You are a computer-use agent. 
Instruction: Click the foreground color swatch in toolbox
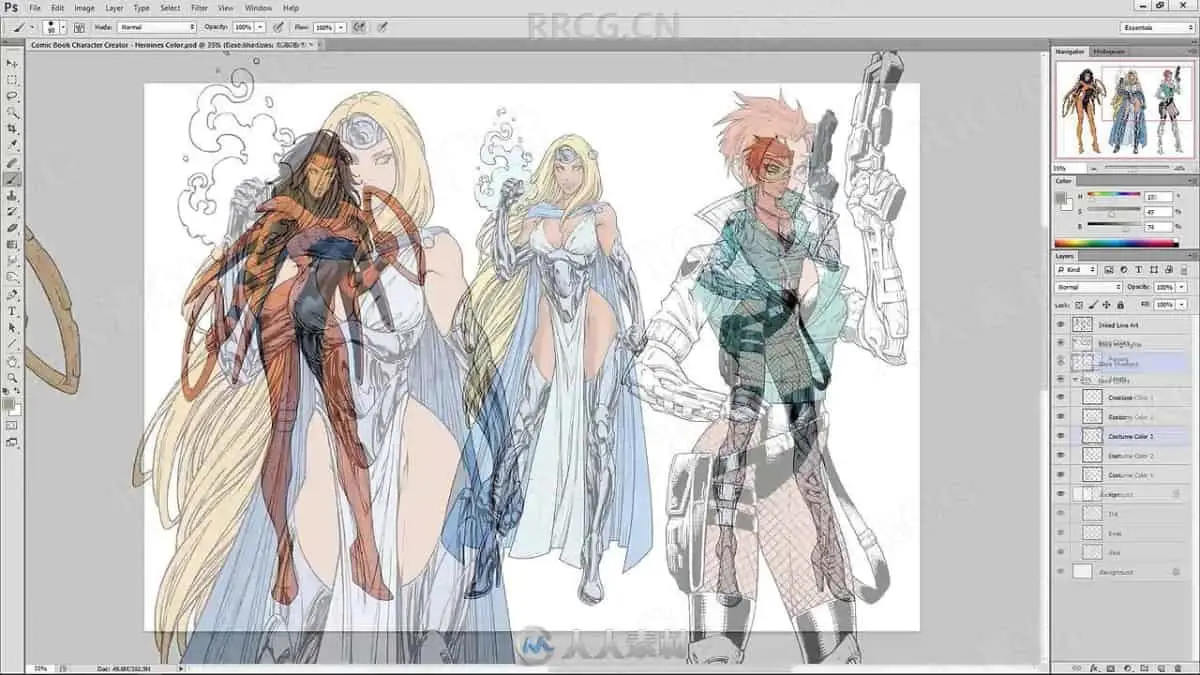tap(9, 404)
